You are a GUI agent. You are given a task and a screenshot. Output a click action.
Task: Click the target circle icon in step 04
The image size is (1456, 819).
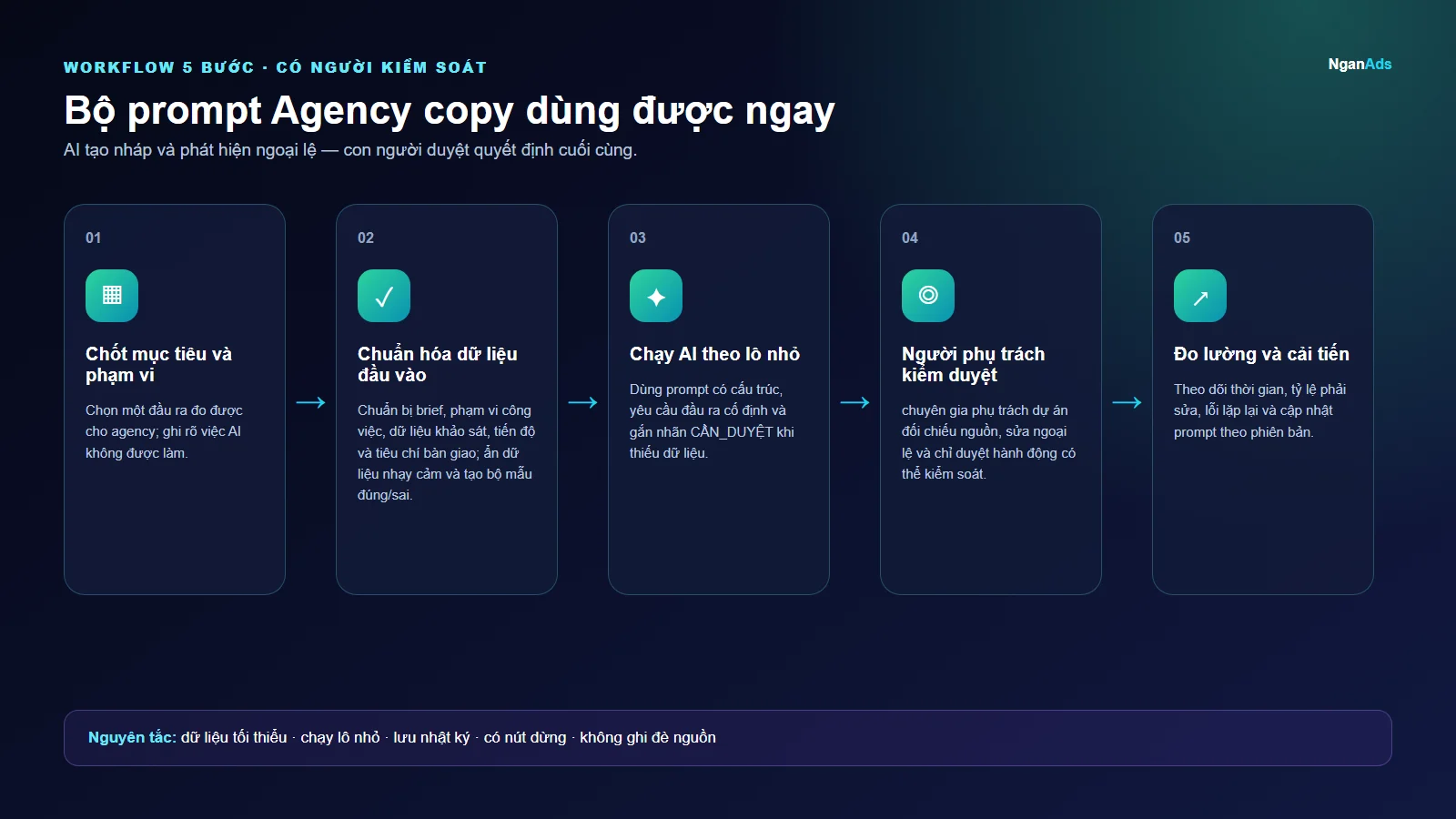[x=928, y=296]
